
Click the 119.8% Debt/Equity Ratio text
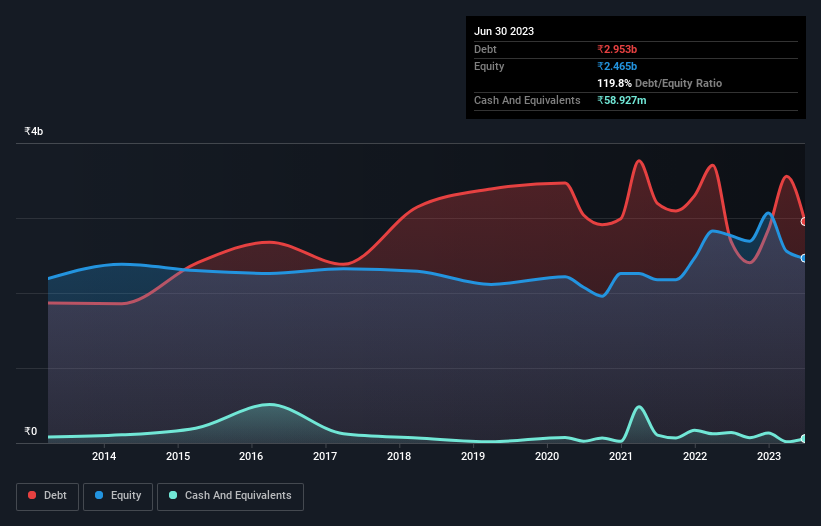[x=659, y=83]
